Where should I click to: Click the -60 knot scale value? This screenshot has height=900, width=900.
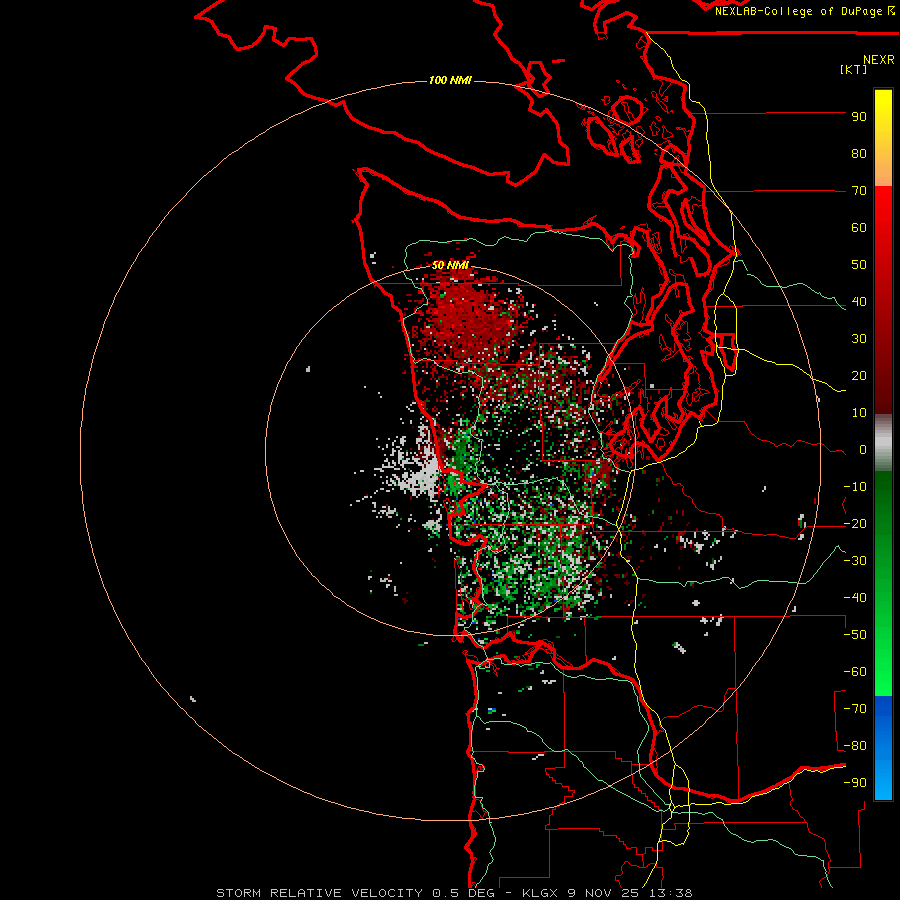point(855,672)
